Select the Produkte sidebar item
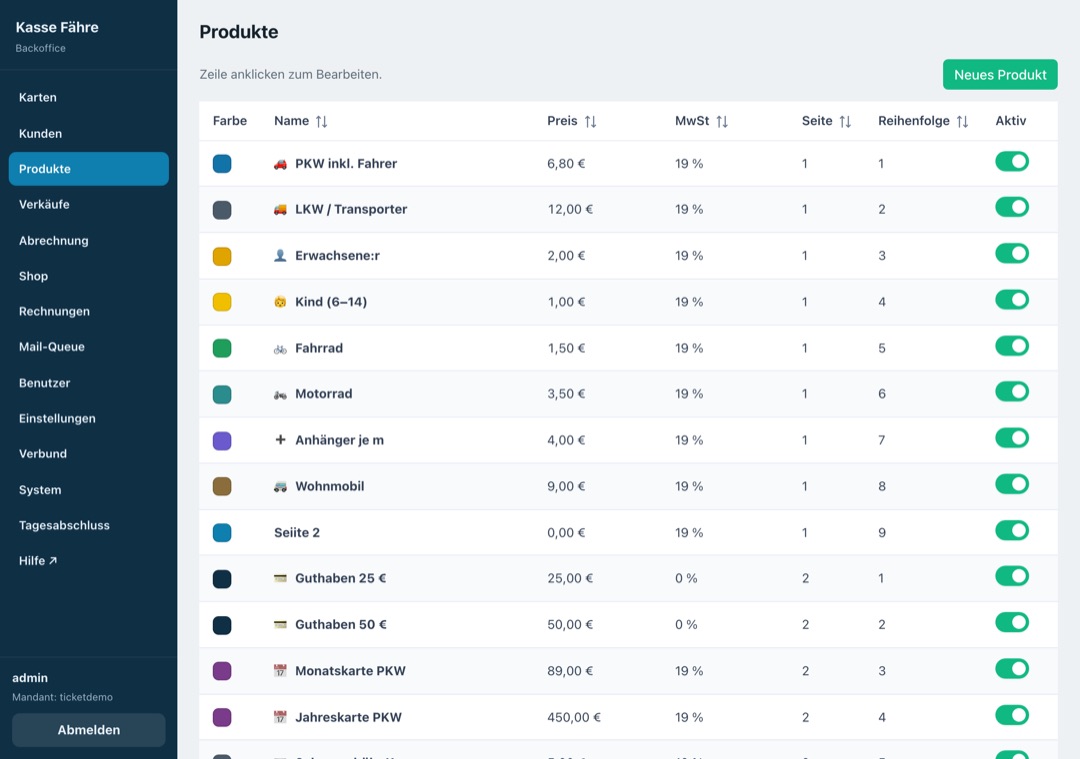The image size is (1080, 759). (x=88, y=169)
